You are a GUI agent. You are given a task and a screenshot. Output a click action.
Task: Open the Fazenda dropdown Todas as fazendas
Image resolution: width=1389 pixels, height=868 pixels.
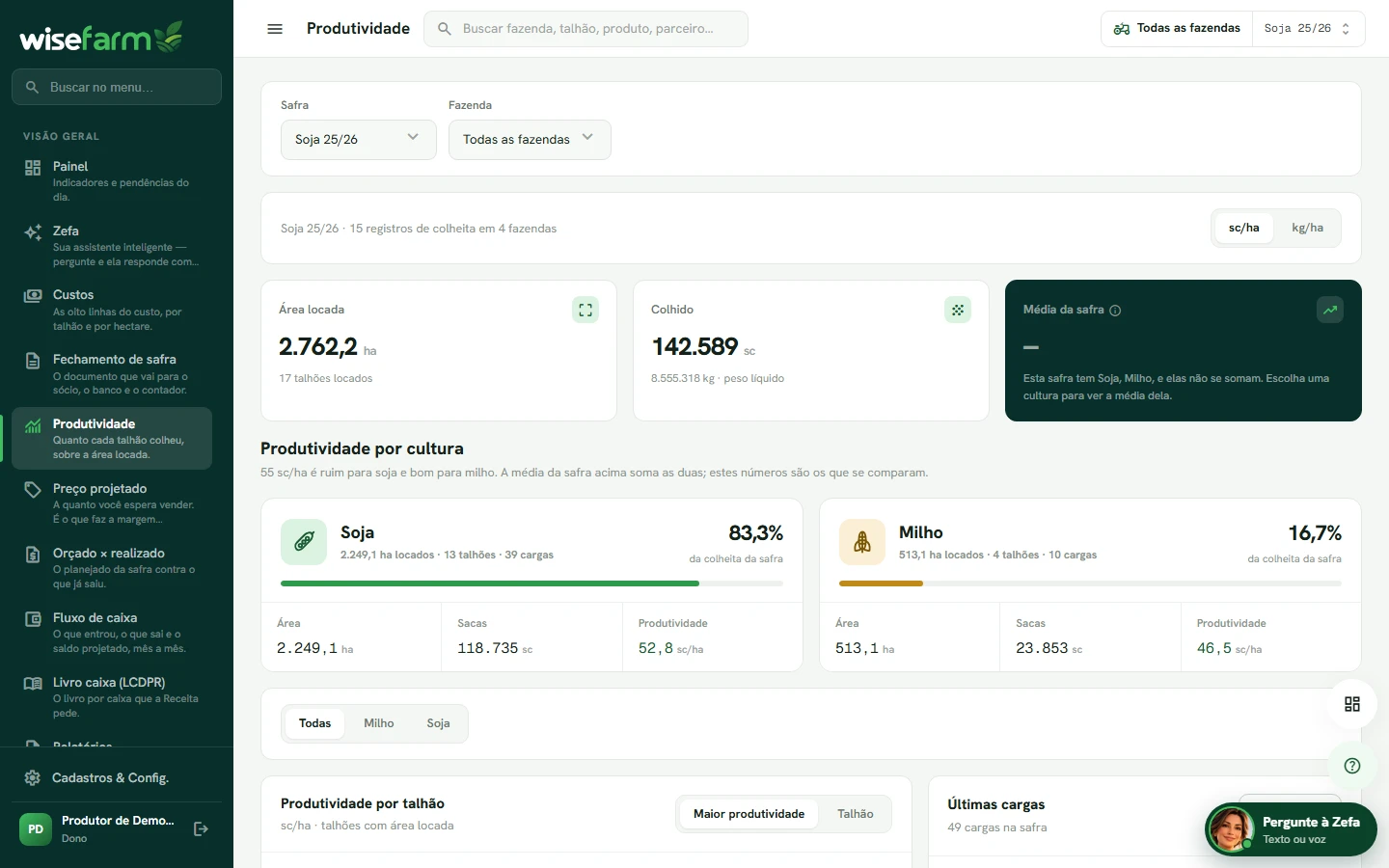click(530, 140)
